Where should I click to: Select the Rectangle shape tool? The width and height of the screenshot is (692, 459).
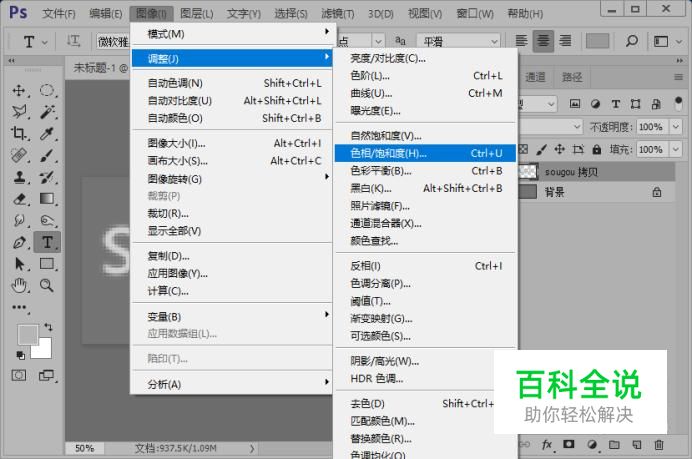coord(47,264)
